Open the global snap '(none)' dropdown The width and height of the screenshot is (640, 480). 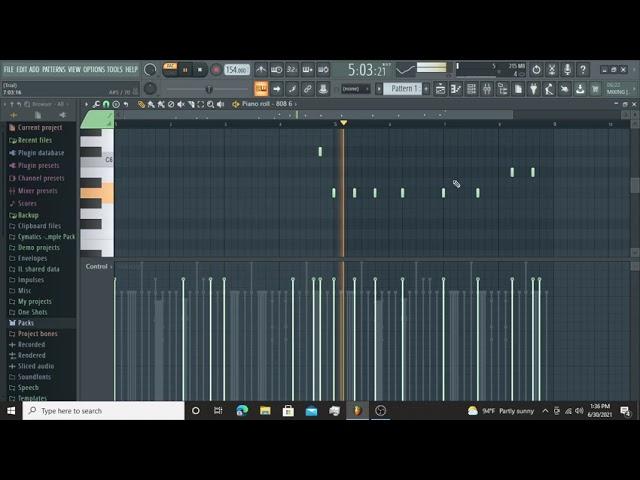coord(355,89)
